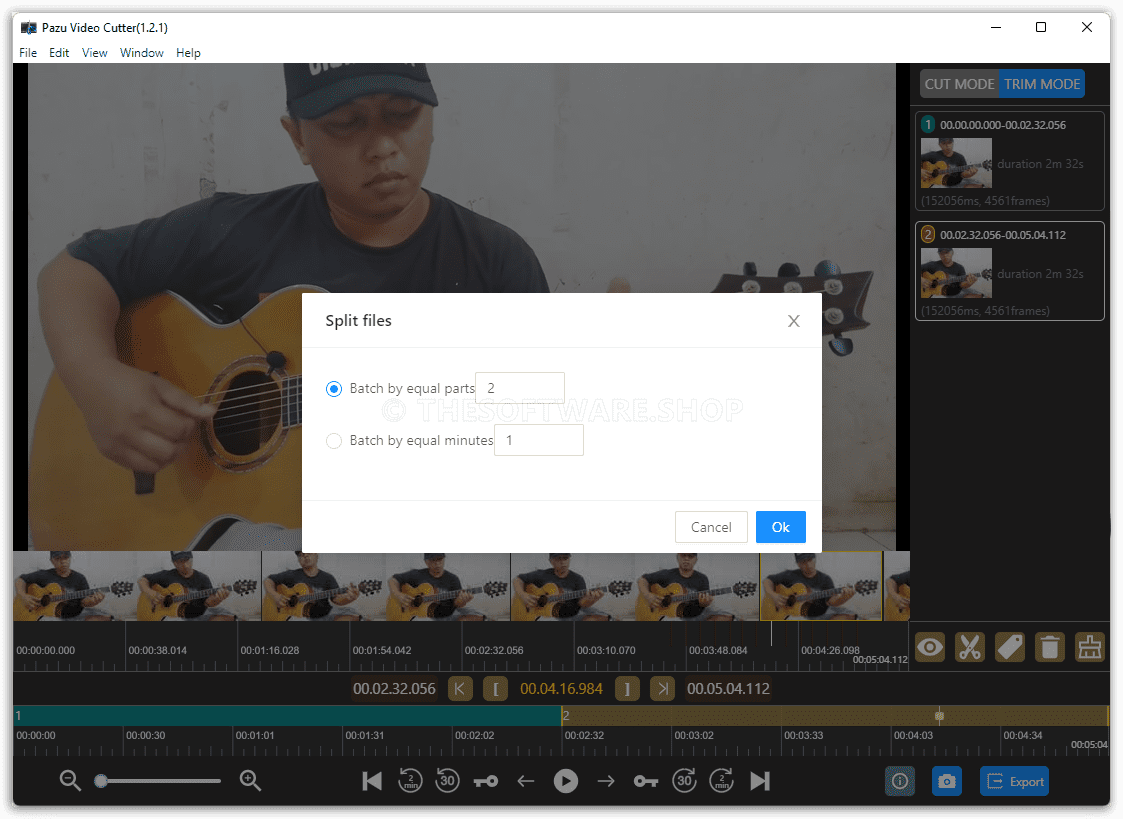
Task: Click the playhead marker on the segment 2 bar
Action: [940, 716]
